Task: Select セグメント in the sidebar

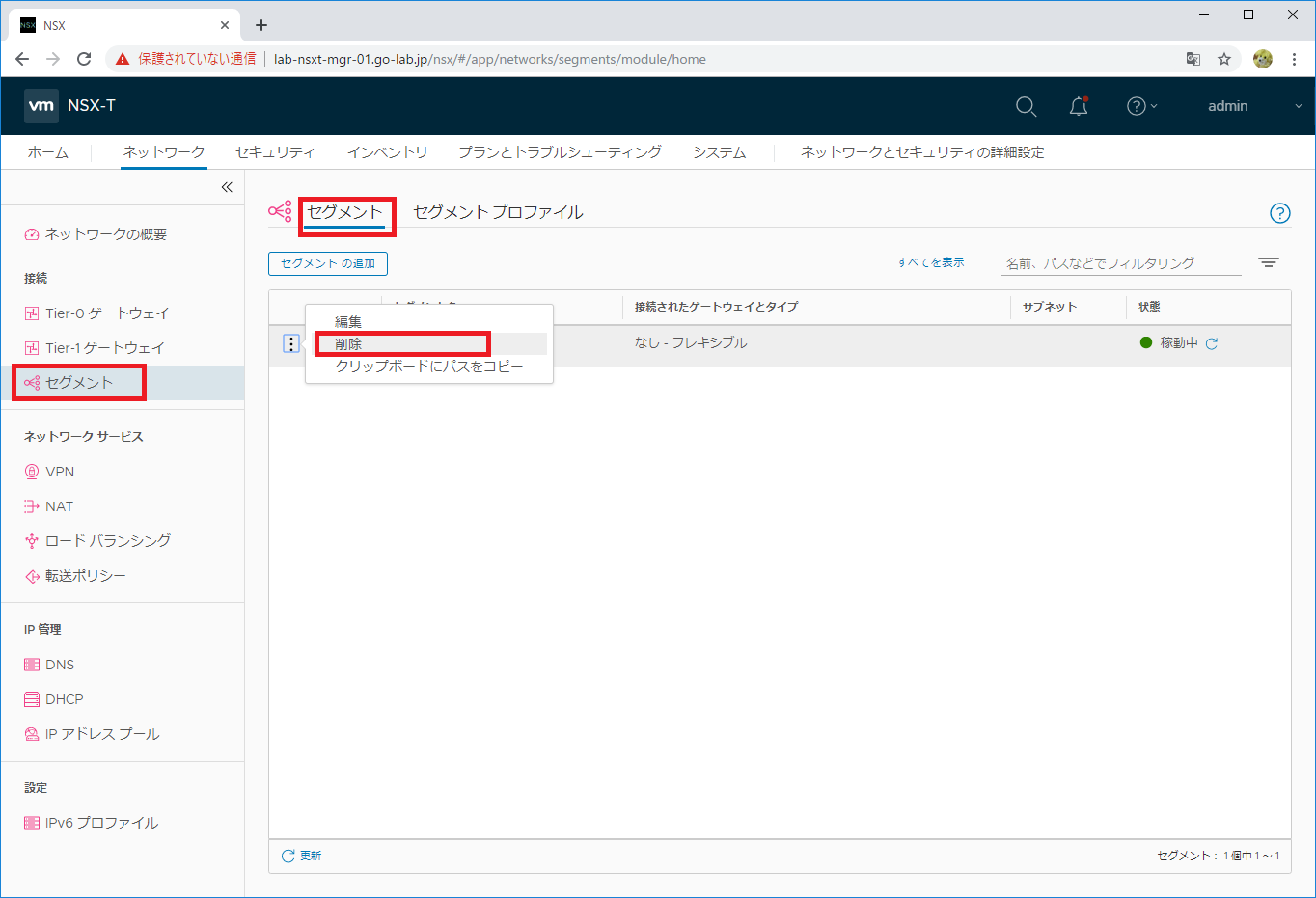Action: click(x=79, y=383)
